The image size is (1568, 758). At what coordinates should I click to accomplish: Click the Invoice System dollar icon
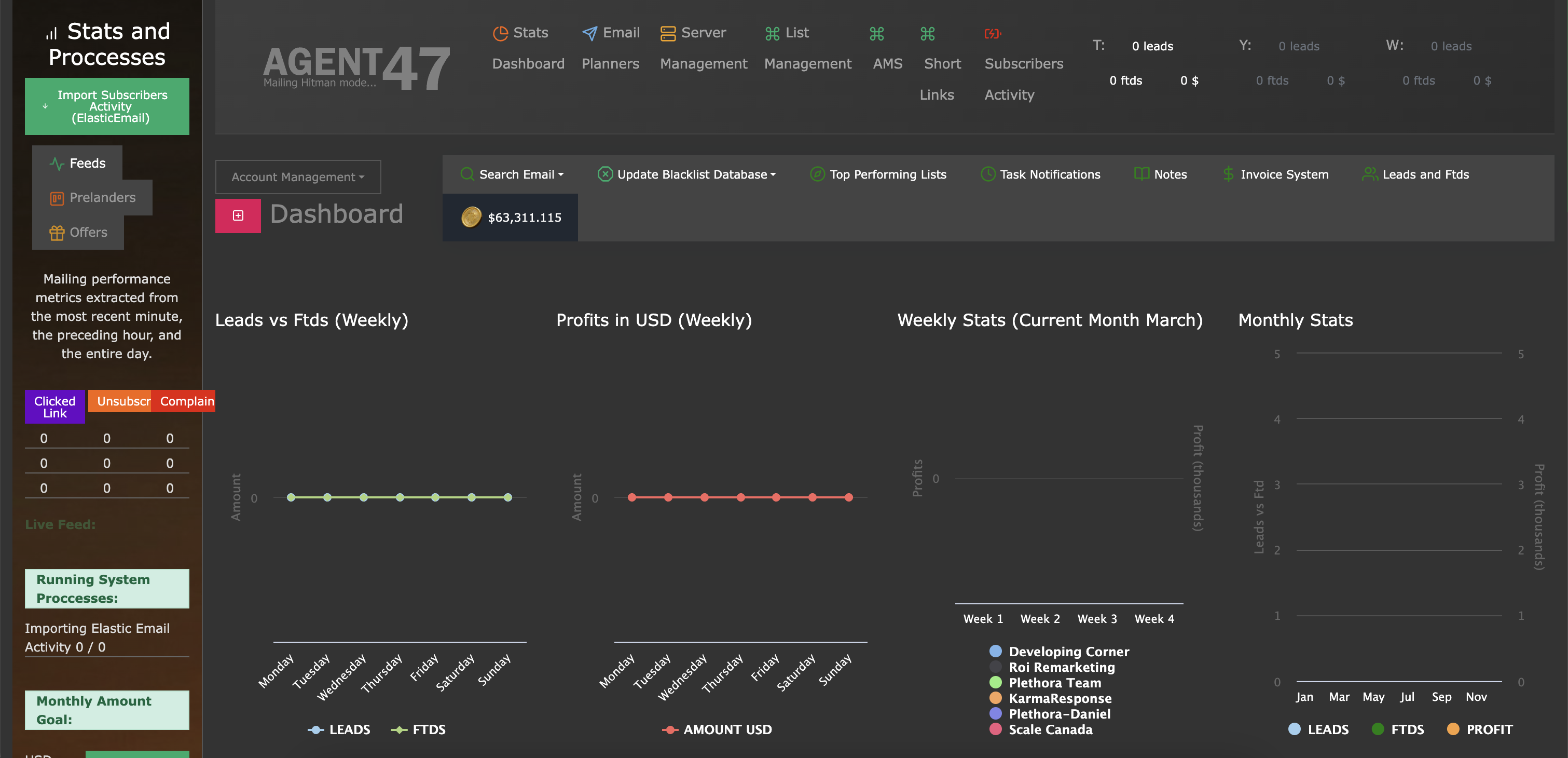pos(1228,175)
